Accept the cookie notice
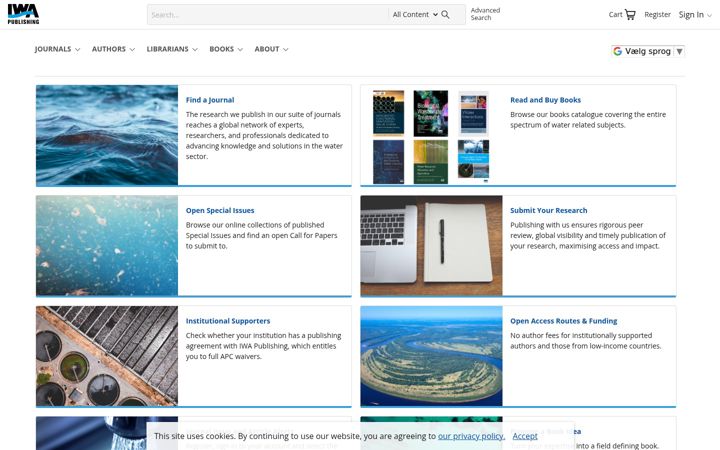720x450 pixels. point(525,436)
